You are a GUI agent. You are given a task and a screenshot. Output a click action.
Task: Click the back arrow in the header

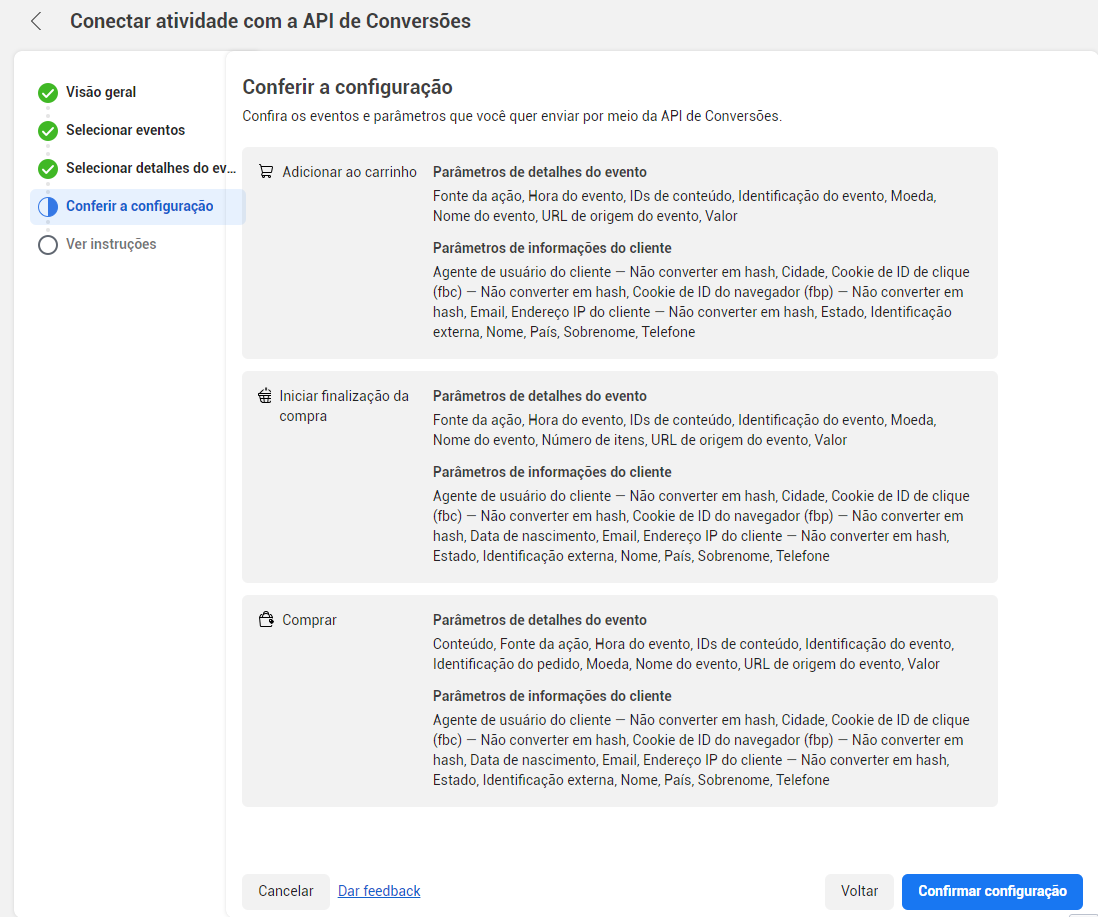(x=36, y=20)
